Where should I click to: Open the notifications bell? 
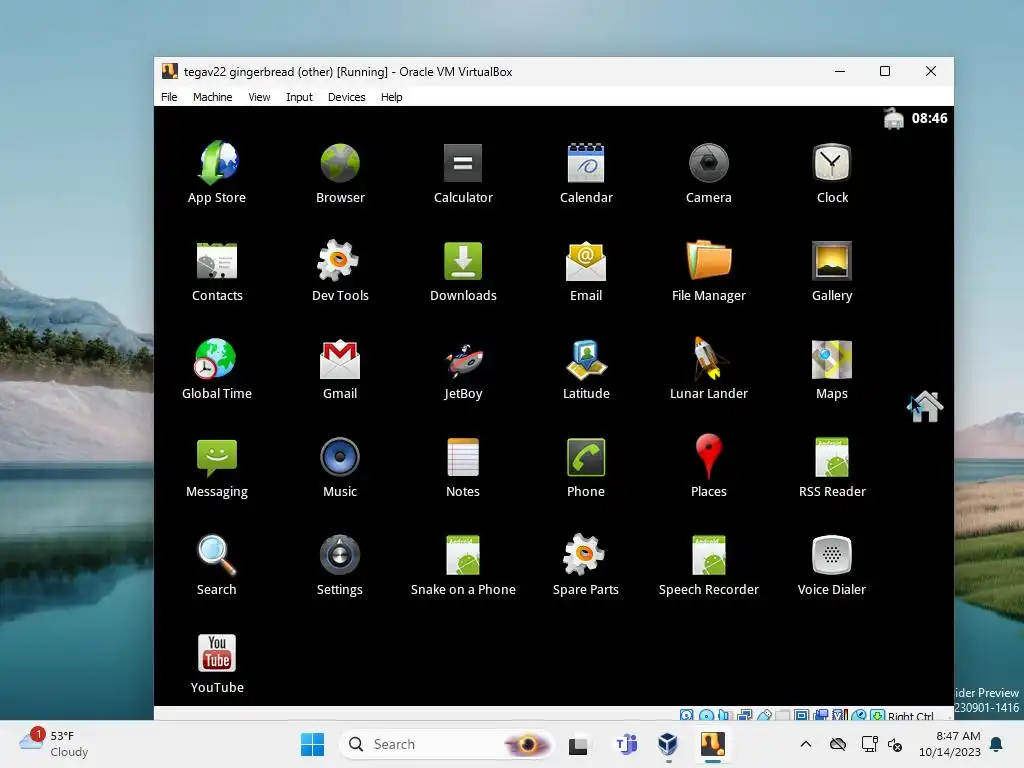click(996, 744)
